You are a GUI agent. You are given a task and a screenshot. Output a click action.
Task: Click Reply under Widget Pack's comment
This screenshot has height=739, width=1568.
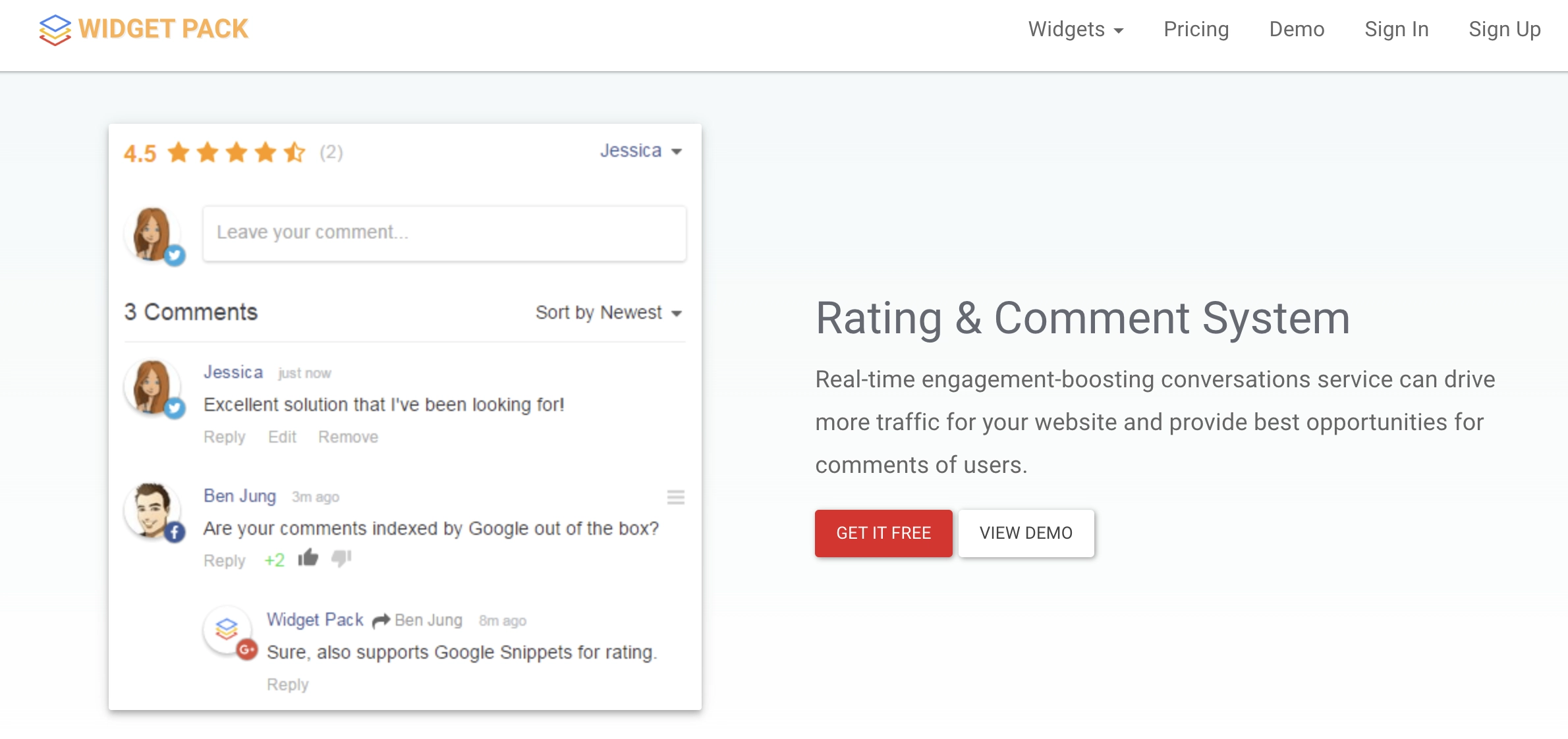(287, 684)
